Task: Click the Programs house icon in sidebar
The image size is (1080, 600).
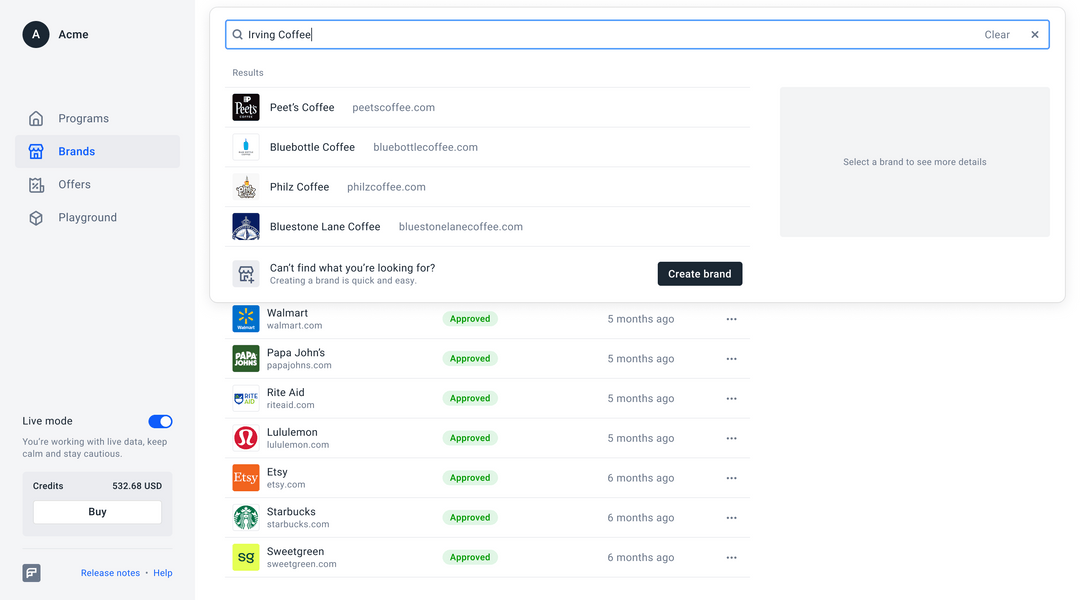Action: [36, 119]
